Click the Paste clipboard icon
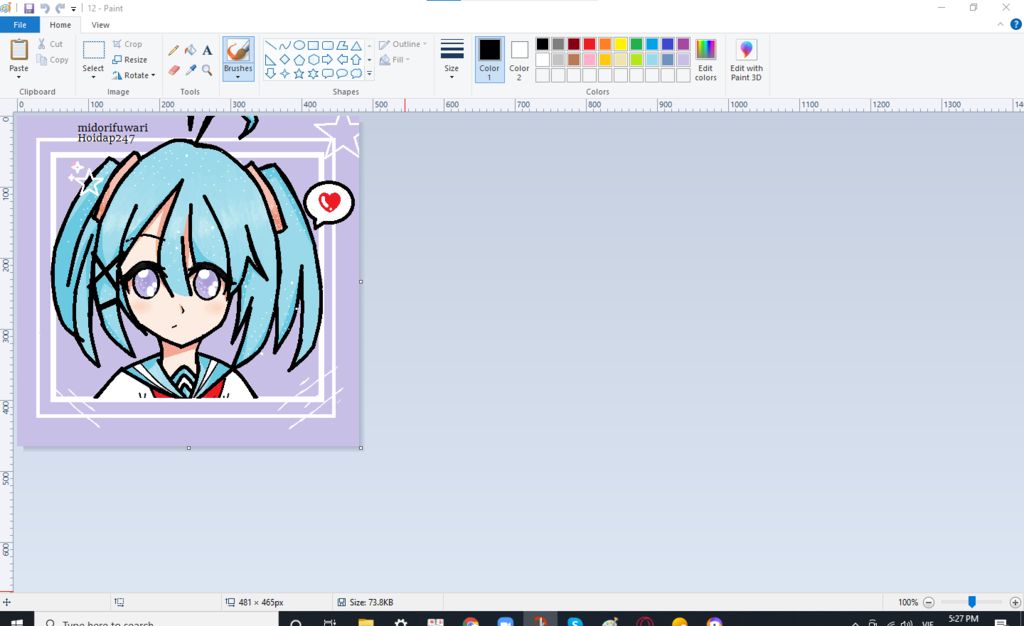 tap(19, 49)
